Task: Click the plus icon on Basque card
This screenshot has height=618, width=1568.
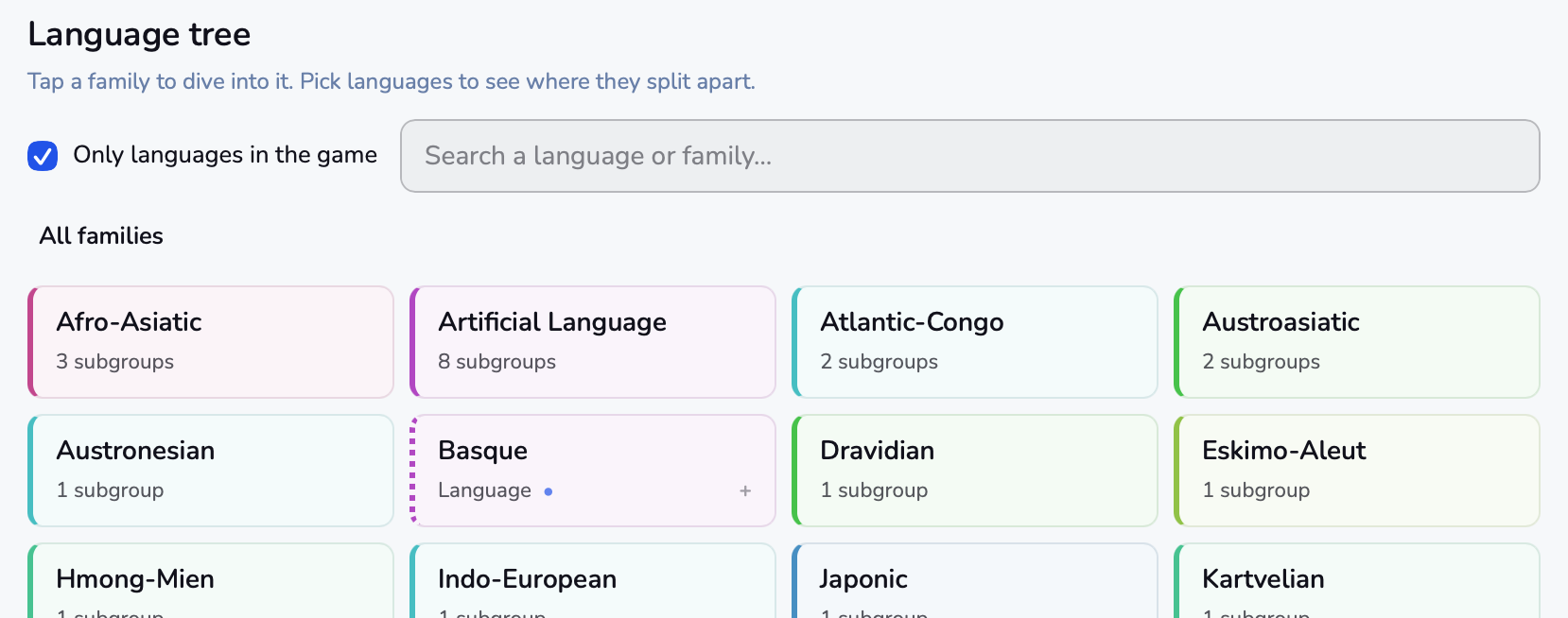Action: point(745,490)
